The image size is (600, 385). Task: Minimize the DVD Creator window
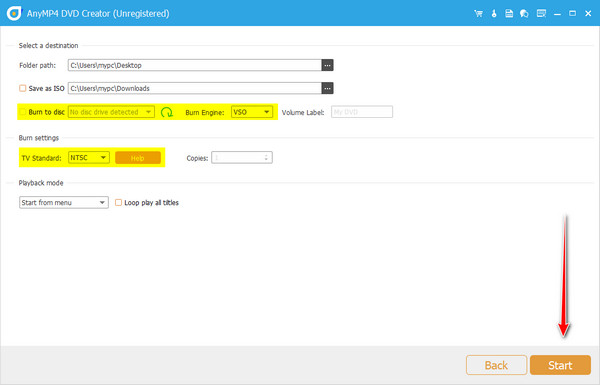click(557, 14)
